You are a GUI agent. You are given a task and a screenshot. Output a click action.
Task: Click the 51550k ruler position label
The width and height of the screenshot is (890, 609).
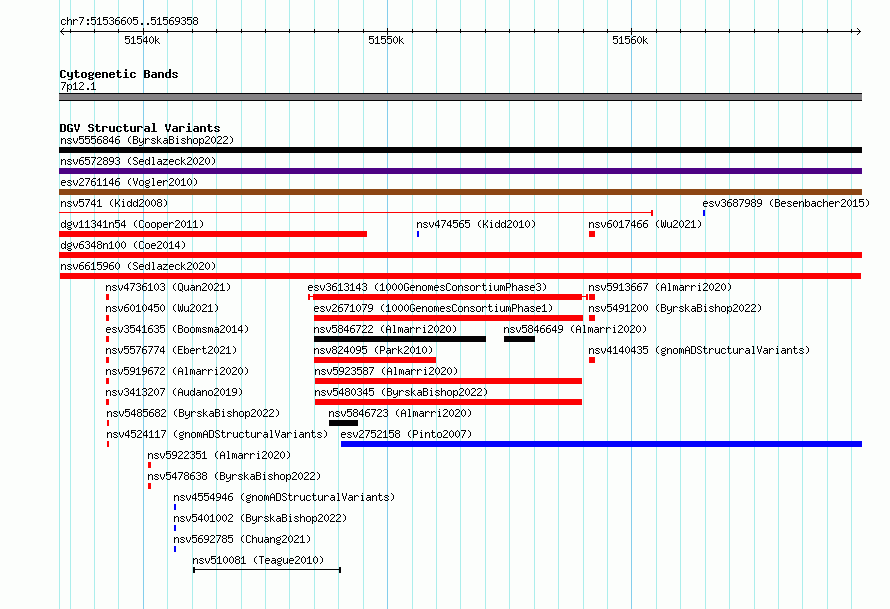386,40
